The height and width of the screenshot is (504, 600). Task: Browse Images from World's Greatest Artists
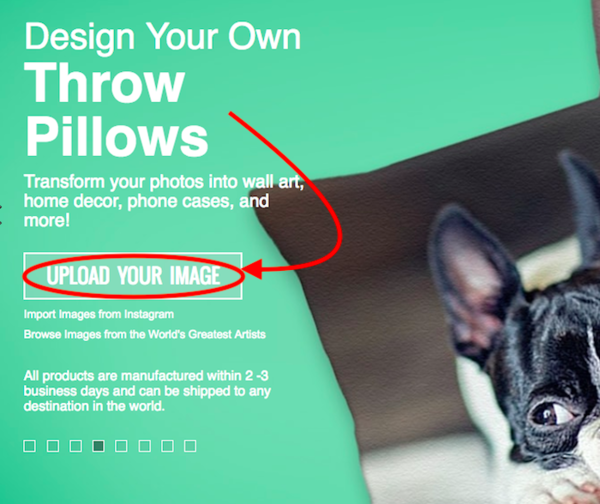145,334
